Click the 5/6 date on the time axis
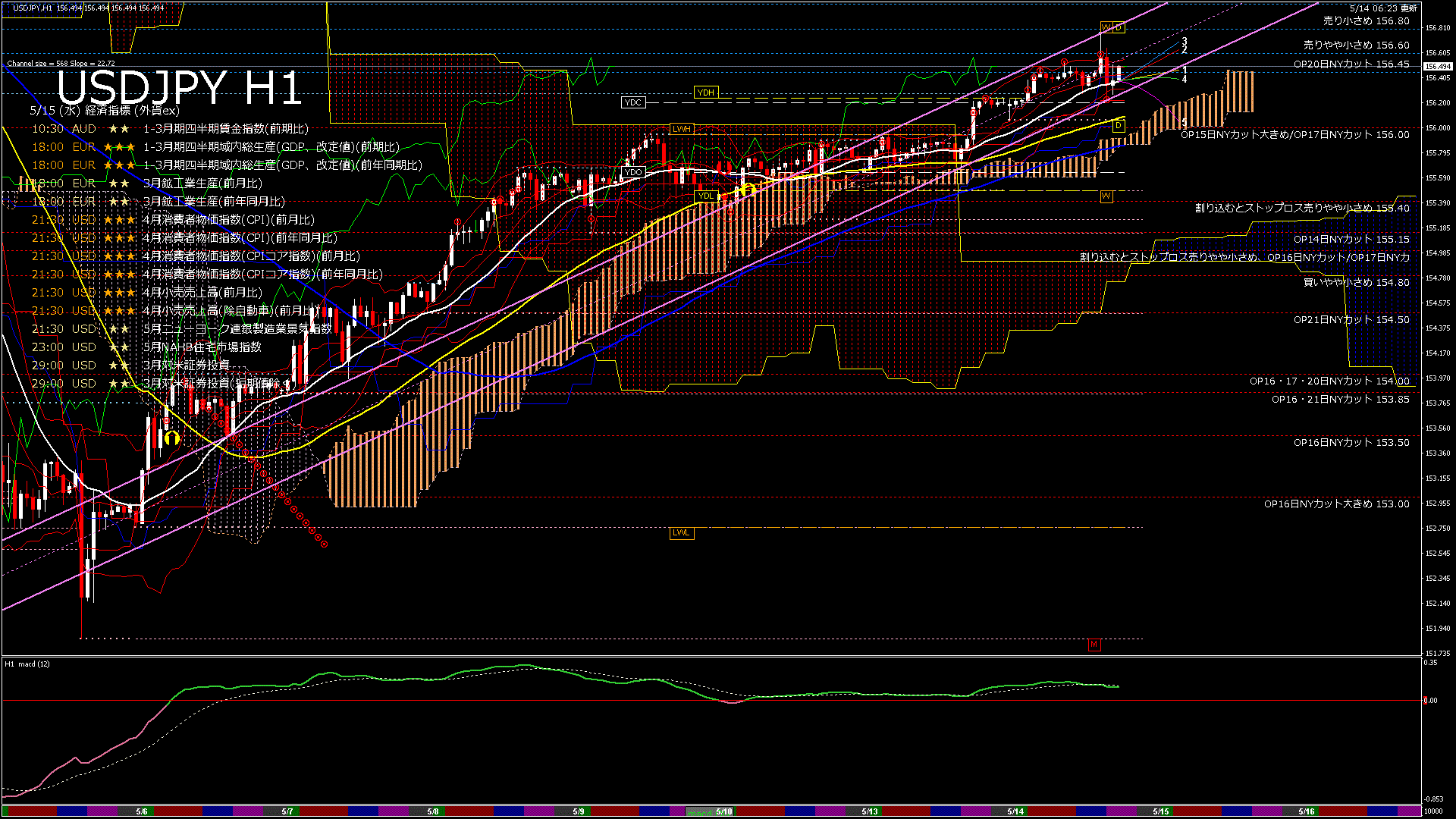This screenshot has width=1456, height=819. (x=142, y=811)
